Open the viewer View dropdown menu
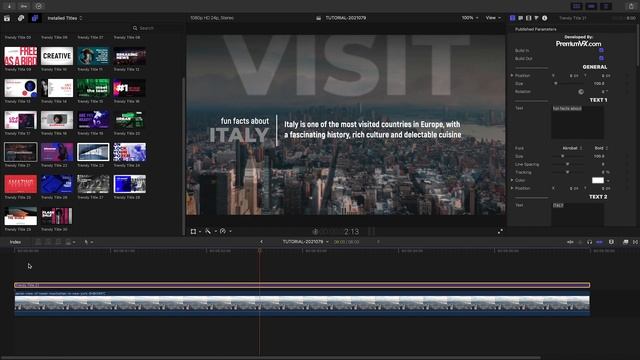 point(493,18)
